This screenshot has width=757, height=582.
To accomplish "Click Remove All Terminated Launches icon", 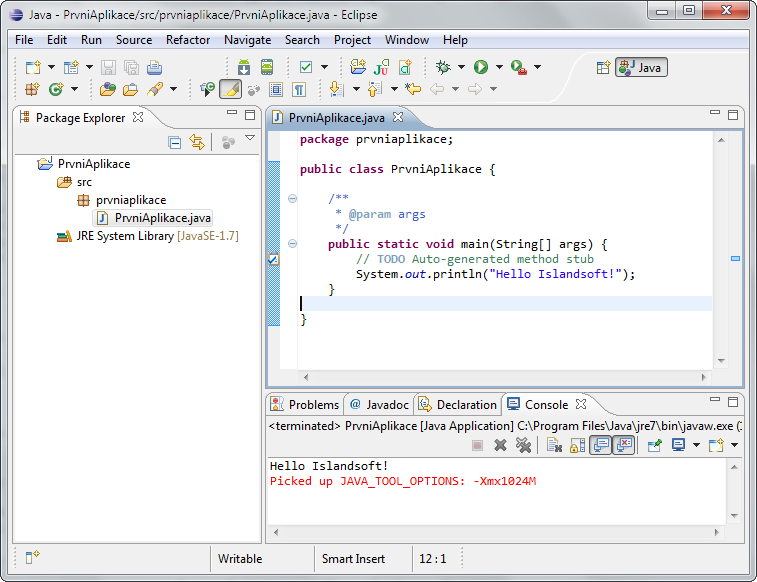I will pyautogui.click(x=523, y=445).
